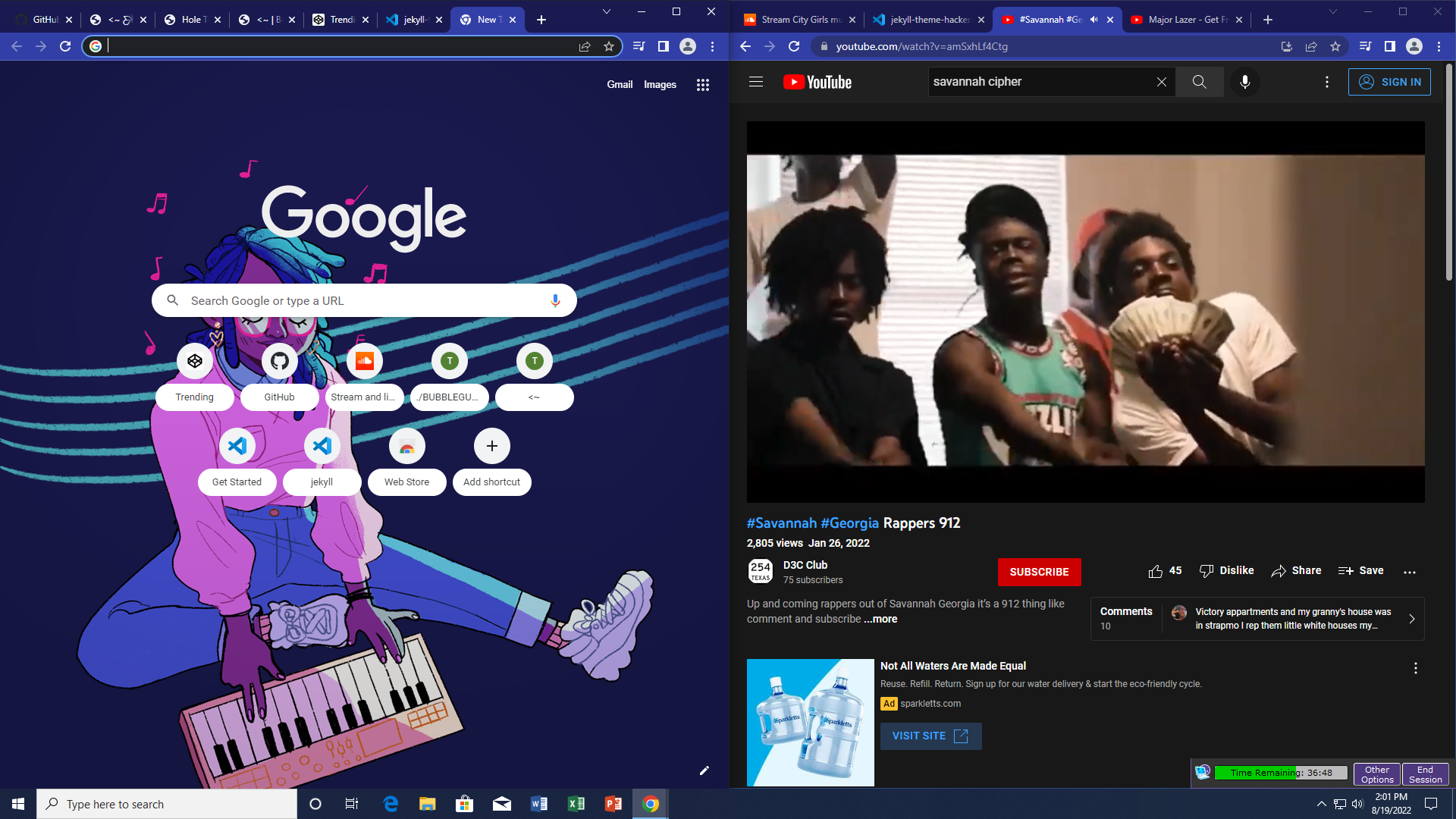The width and height of the screenshot is (1456, 819).
Task: Click the Time Remaining progress bar
Action: coord(1280,773)
